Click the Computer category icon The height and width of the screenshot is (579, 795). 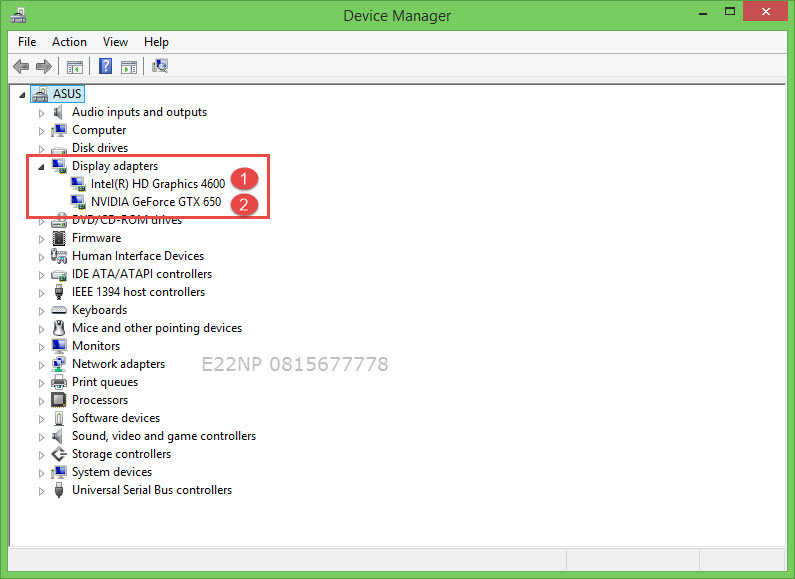[59, 130]
